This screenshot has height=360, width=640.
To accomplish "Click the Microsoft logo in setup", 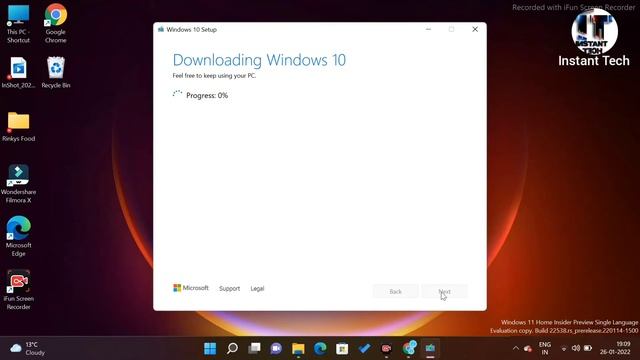I will tap(191, 288).
